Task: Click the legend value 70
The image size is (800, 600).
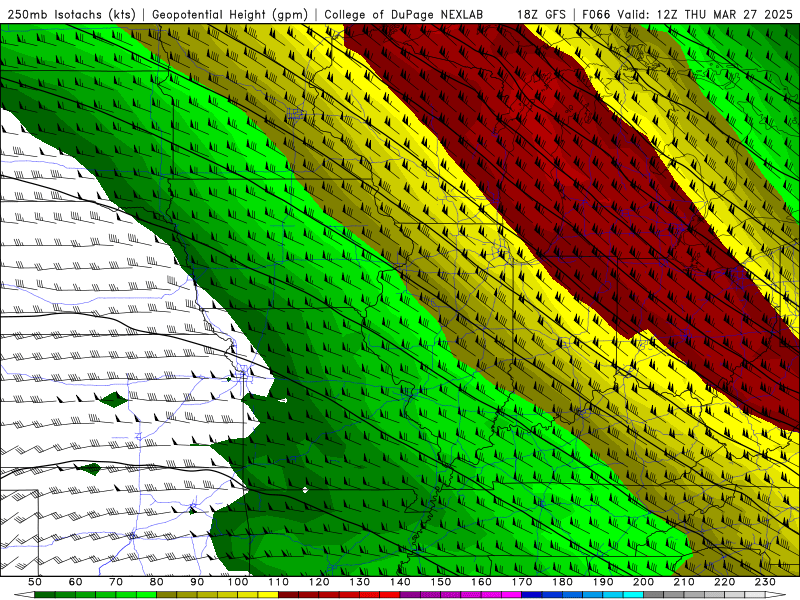Action: click(116, 582)
